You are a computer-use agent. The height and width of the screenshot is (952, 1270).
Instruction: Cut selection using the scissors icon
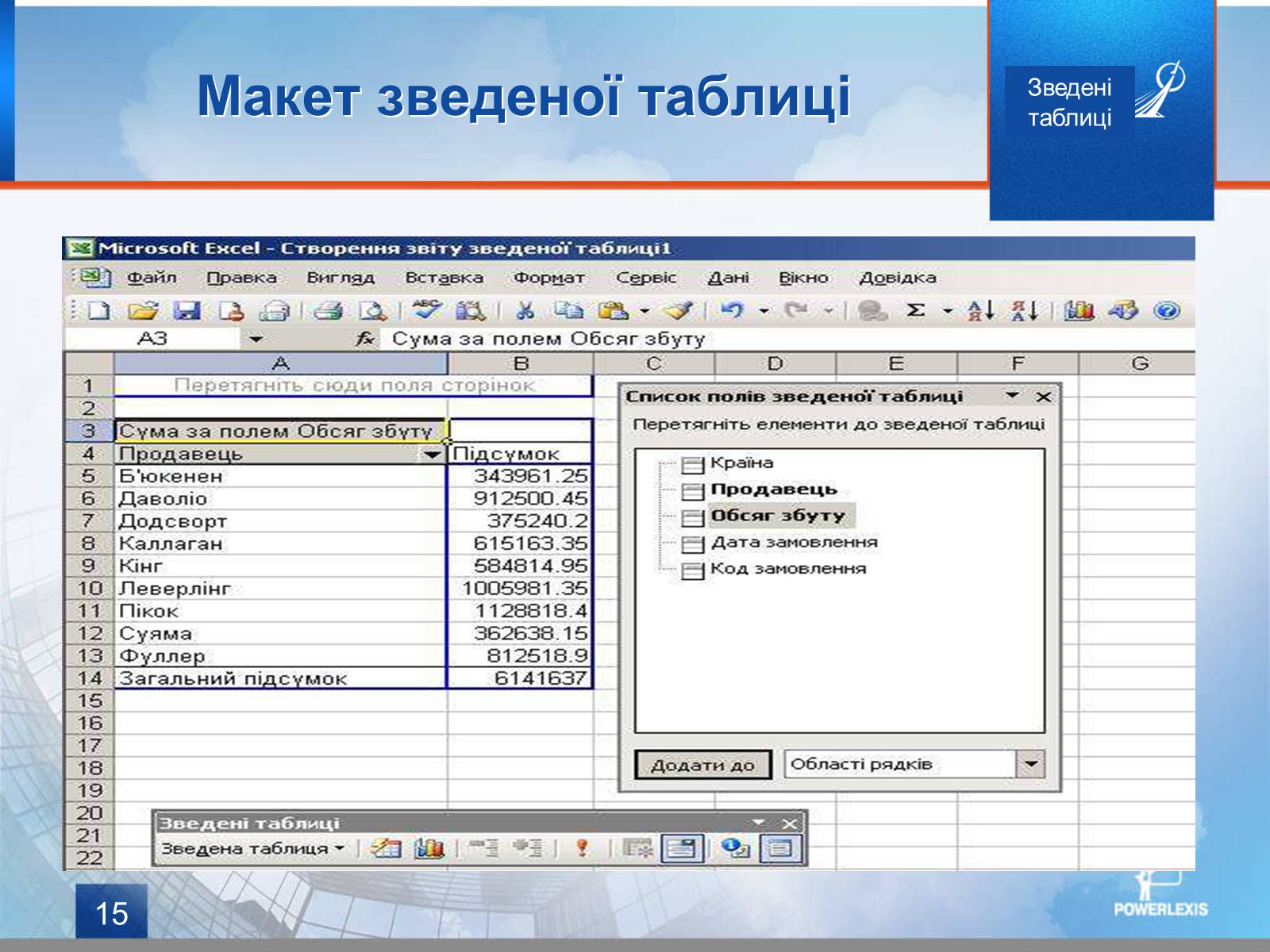525,311
